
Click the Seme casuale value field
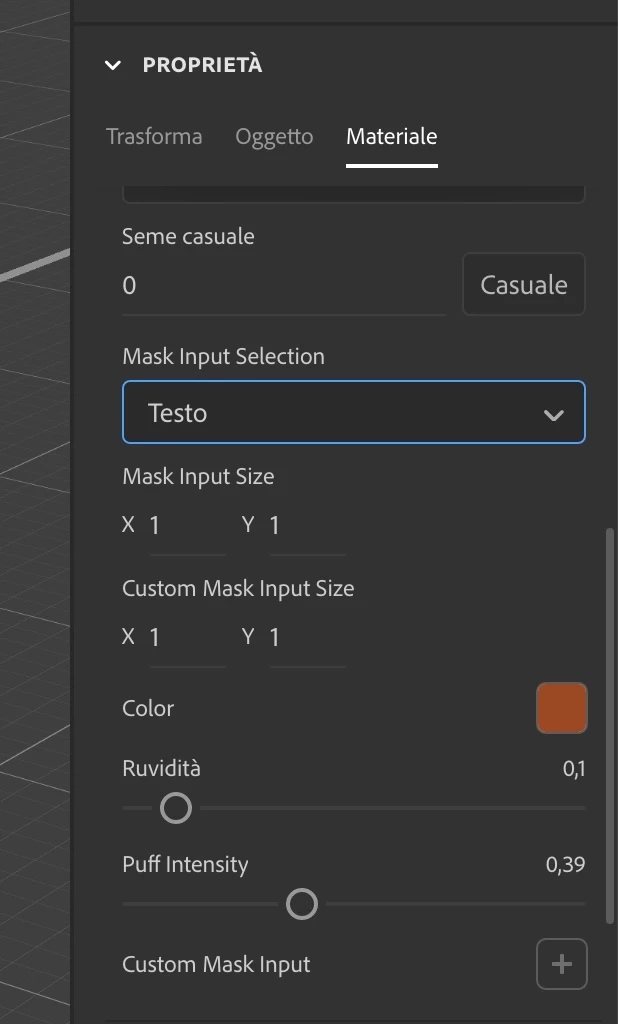283,286
